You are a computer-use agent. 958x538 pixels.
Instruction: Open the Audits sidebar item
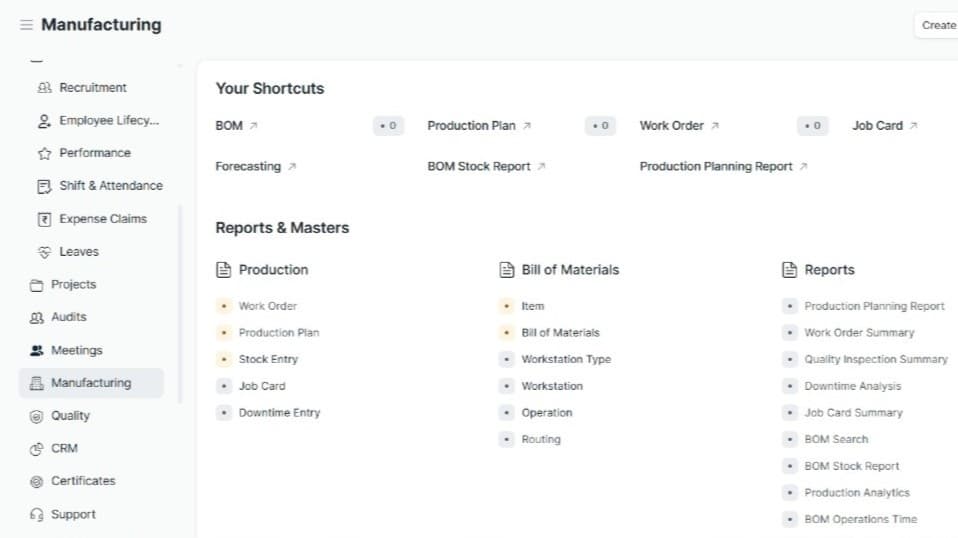[x=68, y=317]
